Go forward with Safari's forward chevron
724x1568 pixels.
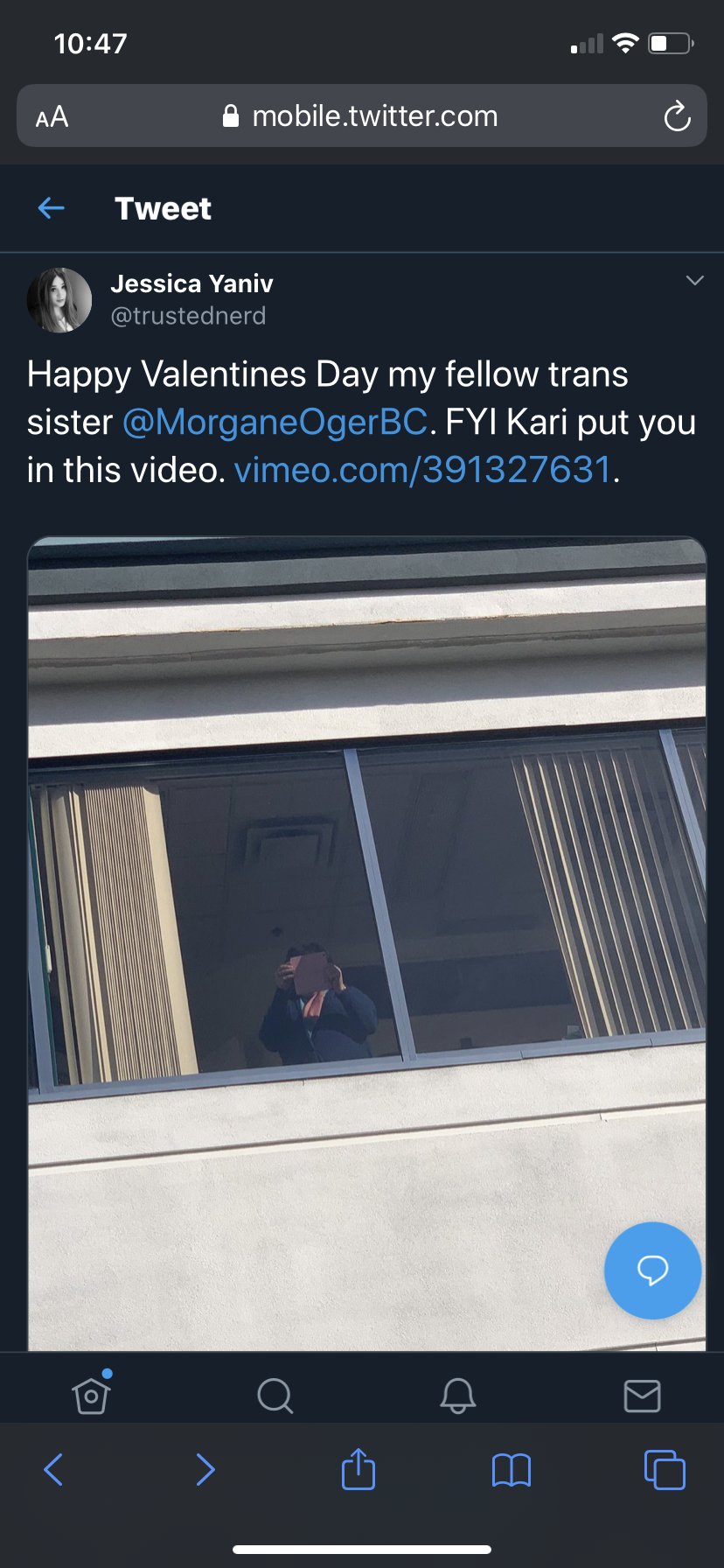coord(205,1470)
